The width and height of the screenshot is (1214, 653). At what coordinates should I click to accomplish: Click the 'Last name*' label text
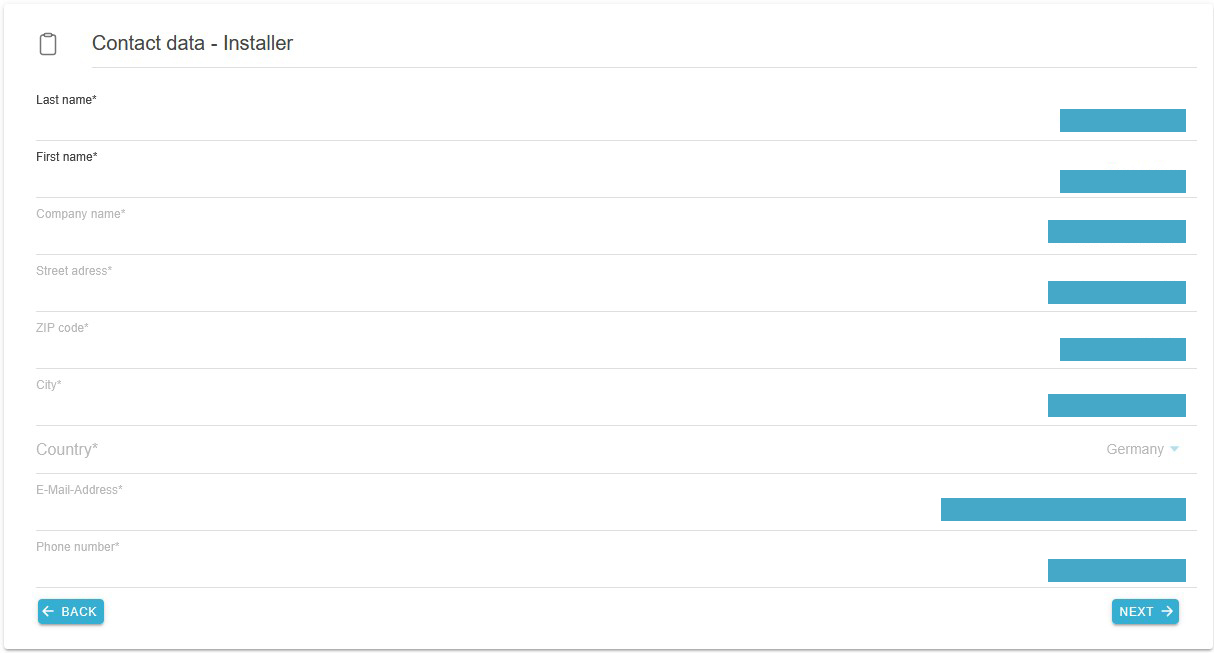point(66,100)
